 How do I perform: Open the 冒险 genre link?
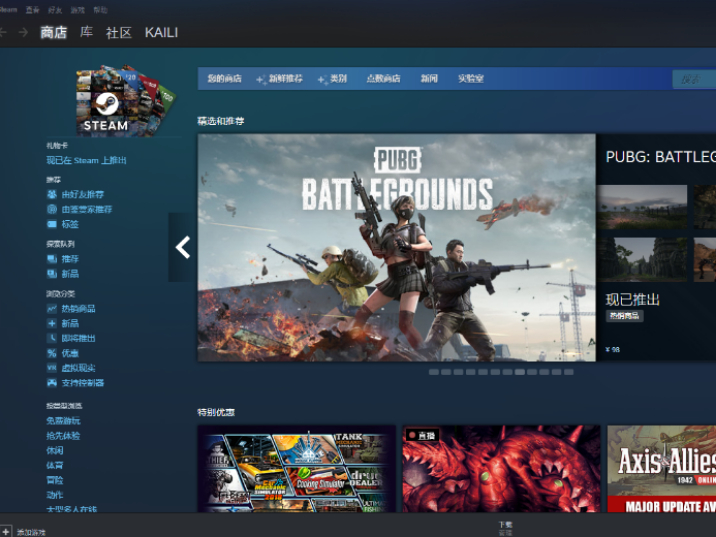point(55,480)
